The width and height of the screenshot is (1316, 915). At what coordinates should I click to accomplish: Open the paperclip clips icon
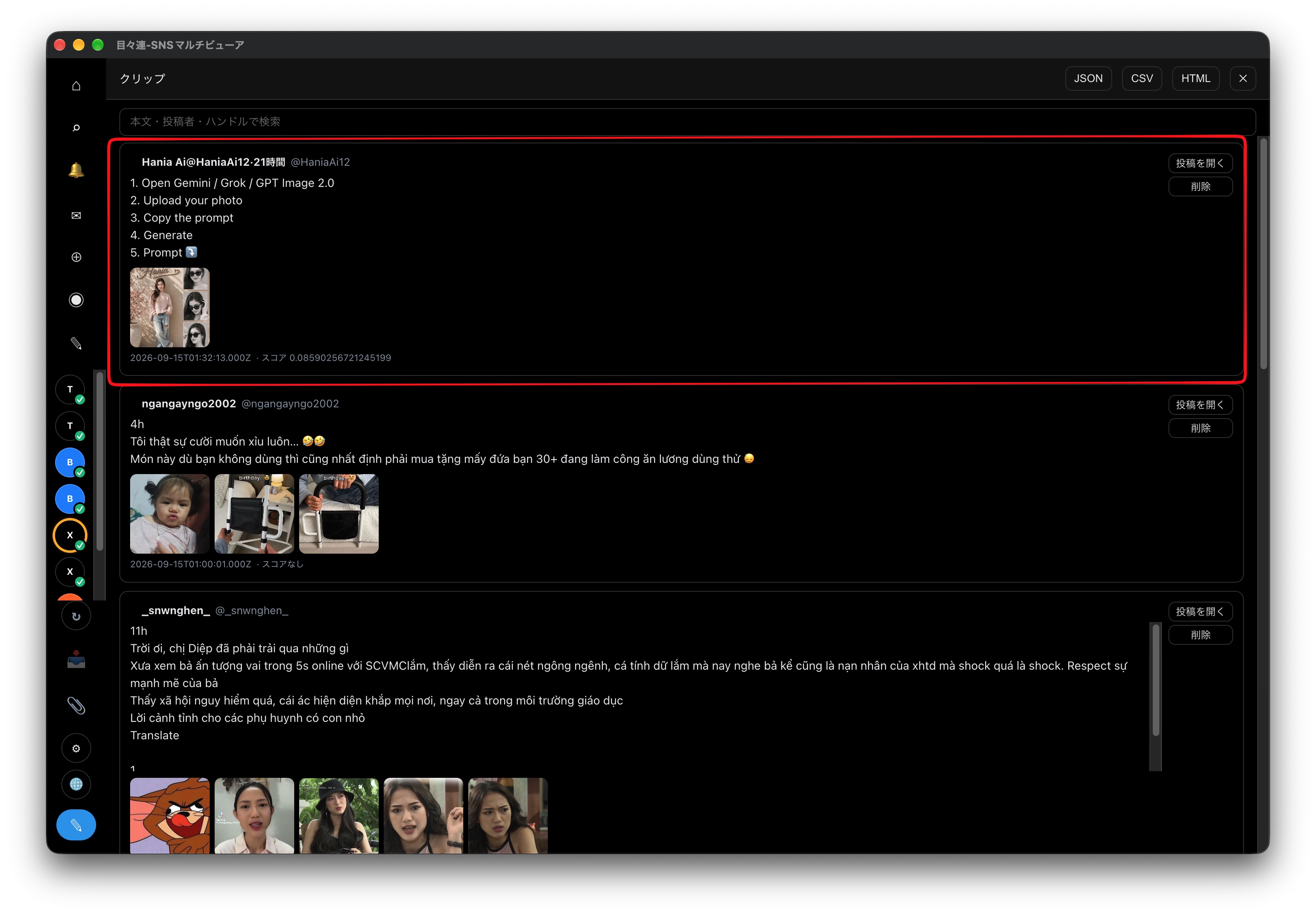coord(76,705)
